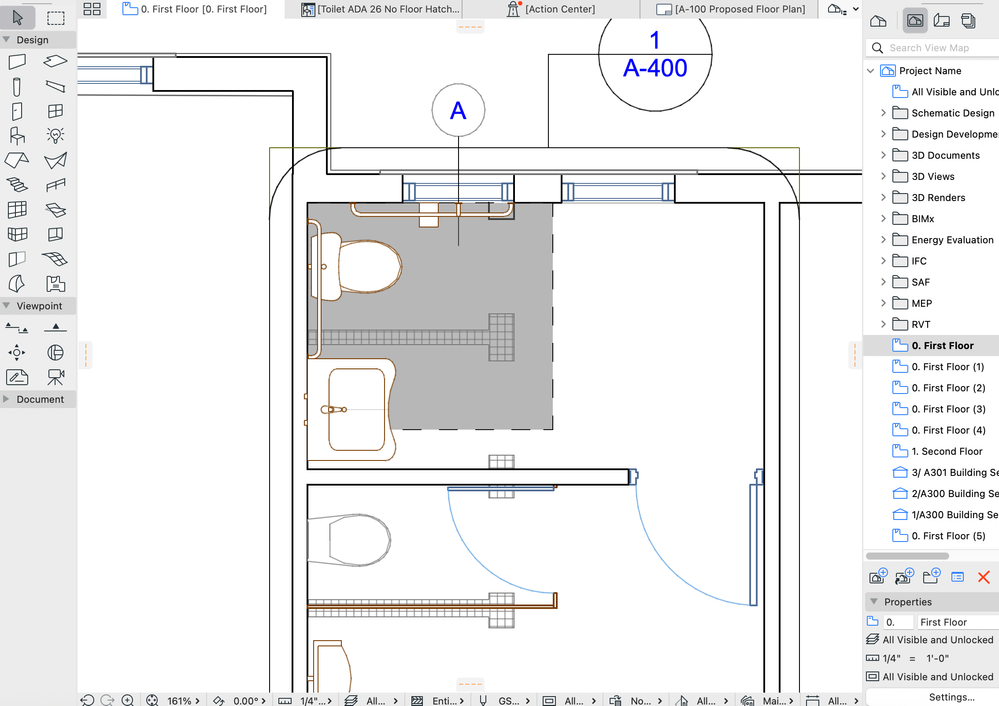
Task: Expand the 3D Documents folder
Action: pyautogui.click(x=883, y=155)
